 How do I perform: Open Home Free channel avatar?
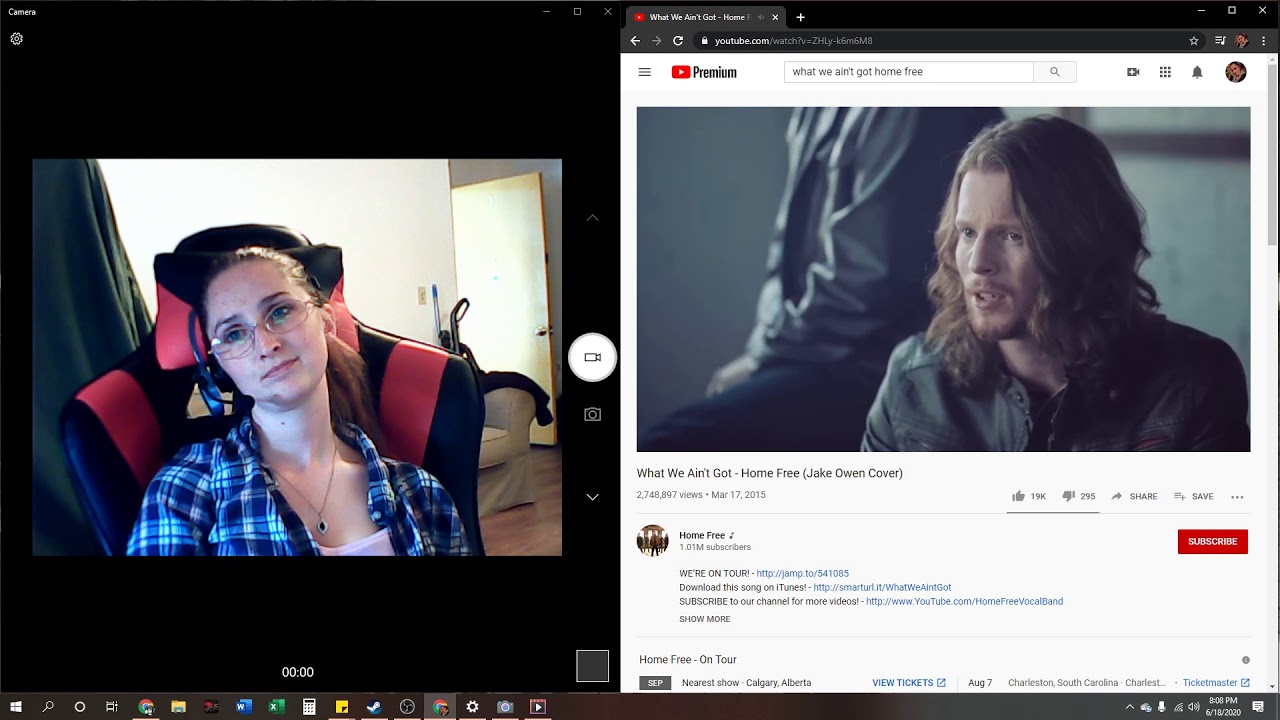point(653,540)
